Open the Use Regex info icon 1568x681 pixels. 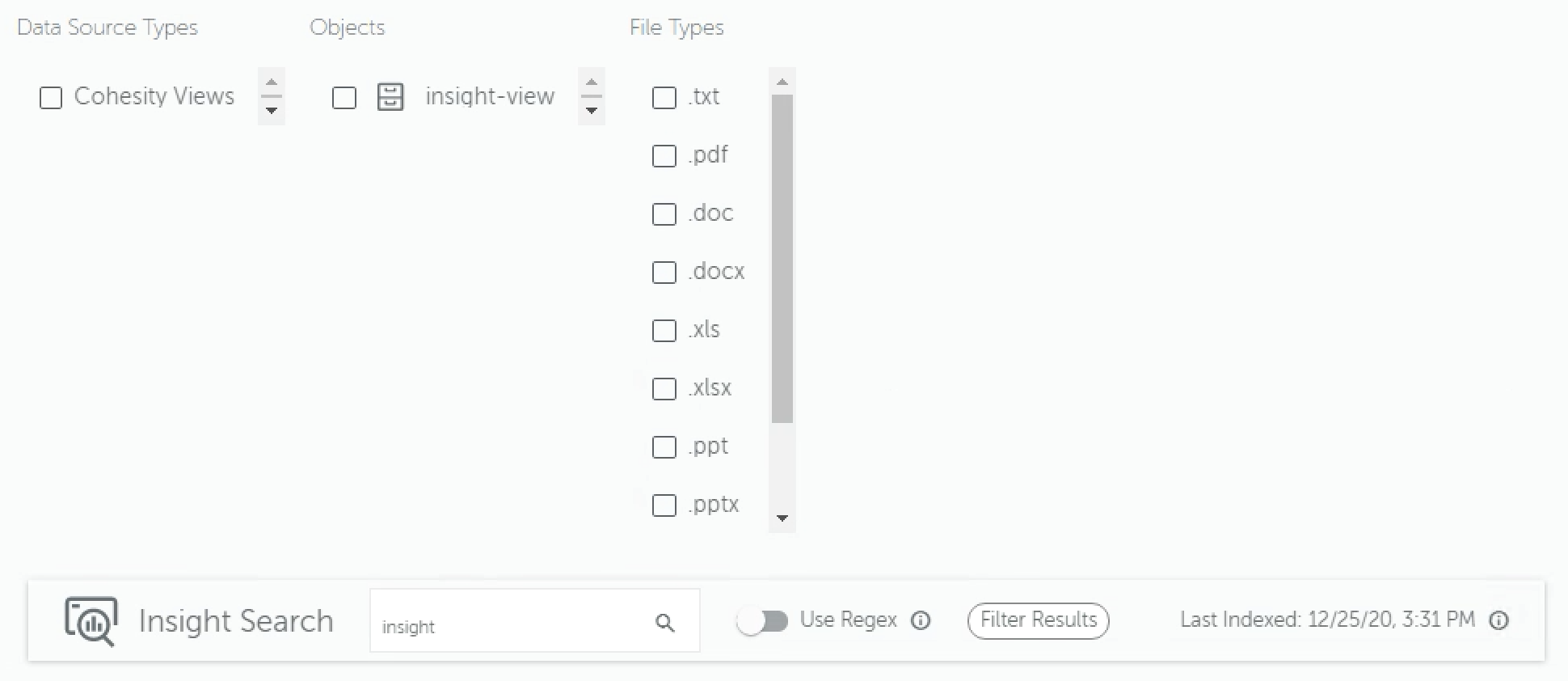pyautogui.click(x=921, y=620)
